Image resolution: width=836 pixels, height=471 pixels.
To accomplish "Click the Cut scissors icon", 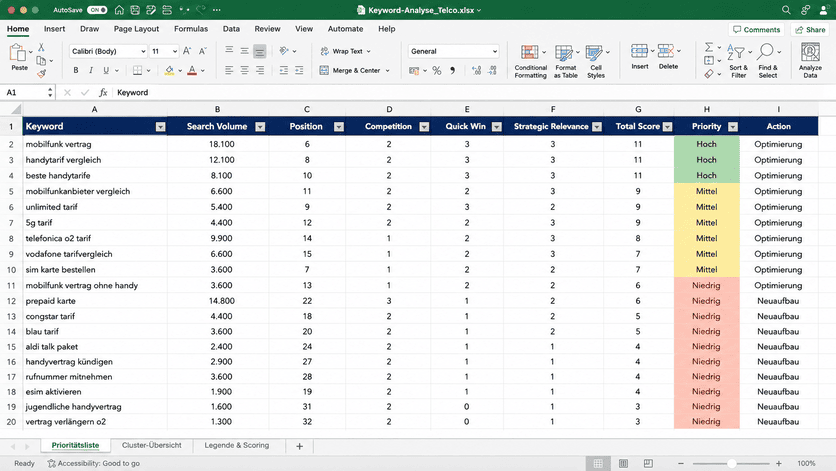I will tap(41, 47).
